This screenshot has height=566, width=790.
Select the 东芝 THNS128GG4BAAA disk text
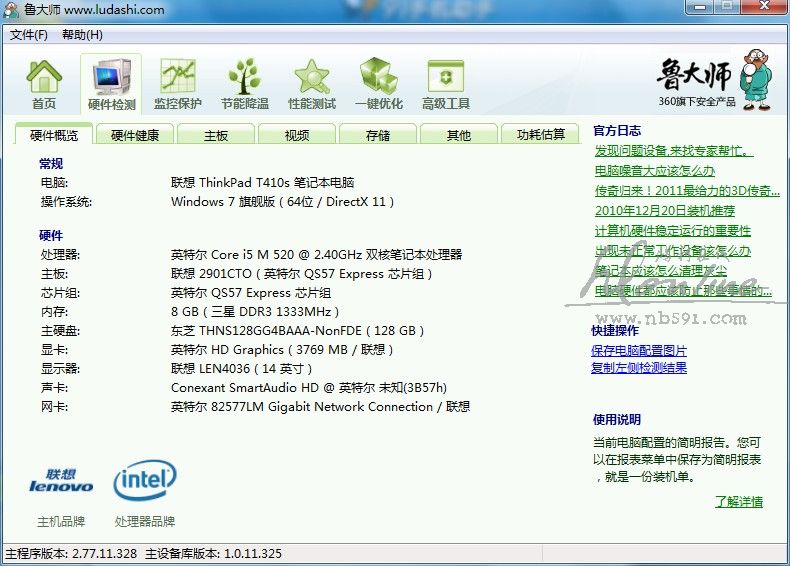pos(297,331)
